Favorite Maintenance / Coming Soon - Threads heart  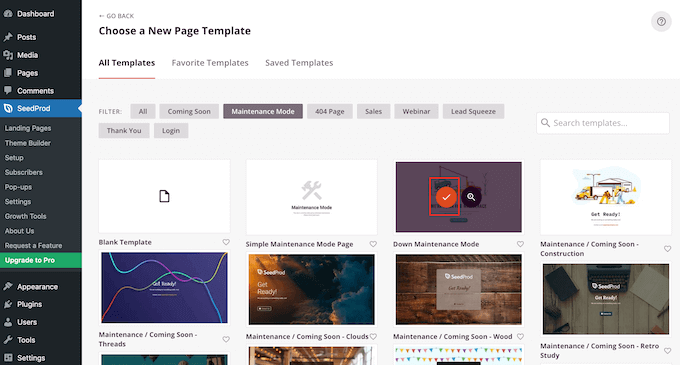click(x=226, y=339)
